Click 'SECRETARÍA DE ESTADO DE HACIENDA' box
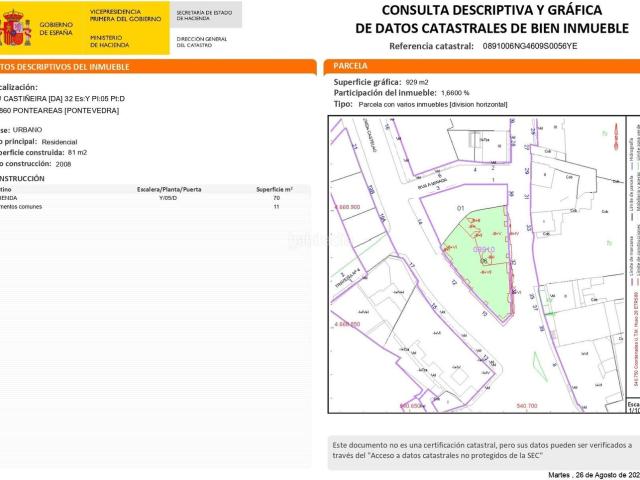This screenshot has height=480, width=640. 204,16
